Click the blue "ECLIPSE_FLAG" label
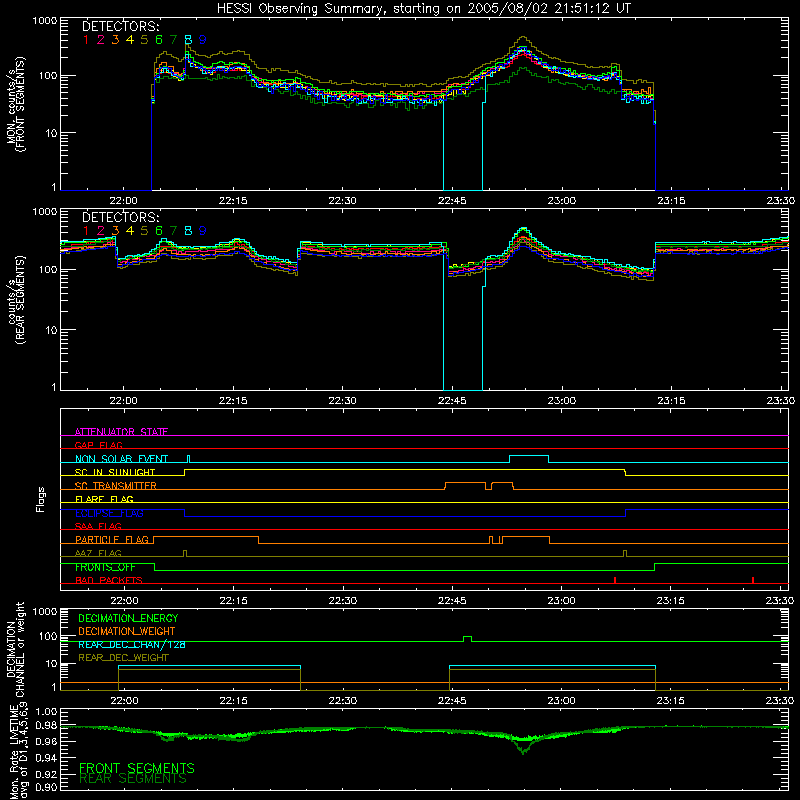This screenshot has width=800, height=800. [x=109, y=513]
